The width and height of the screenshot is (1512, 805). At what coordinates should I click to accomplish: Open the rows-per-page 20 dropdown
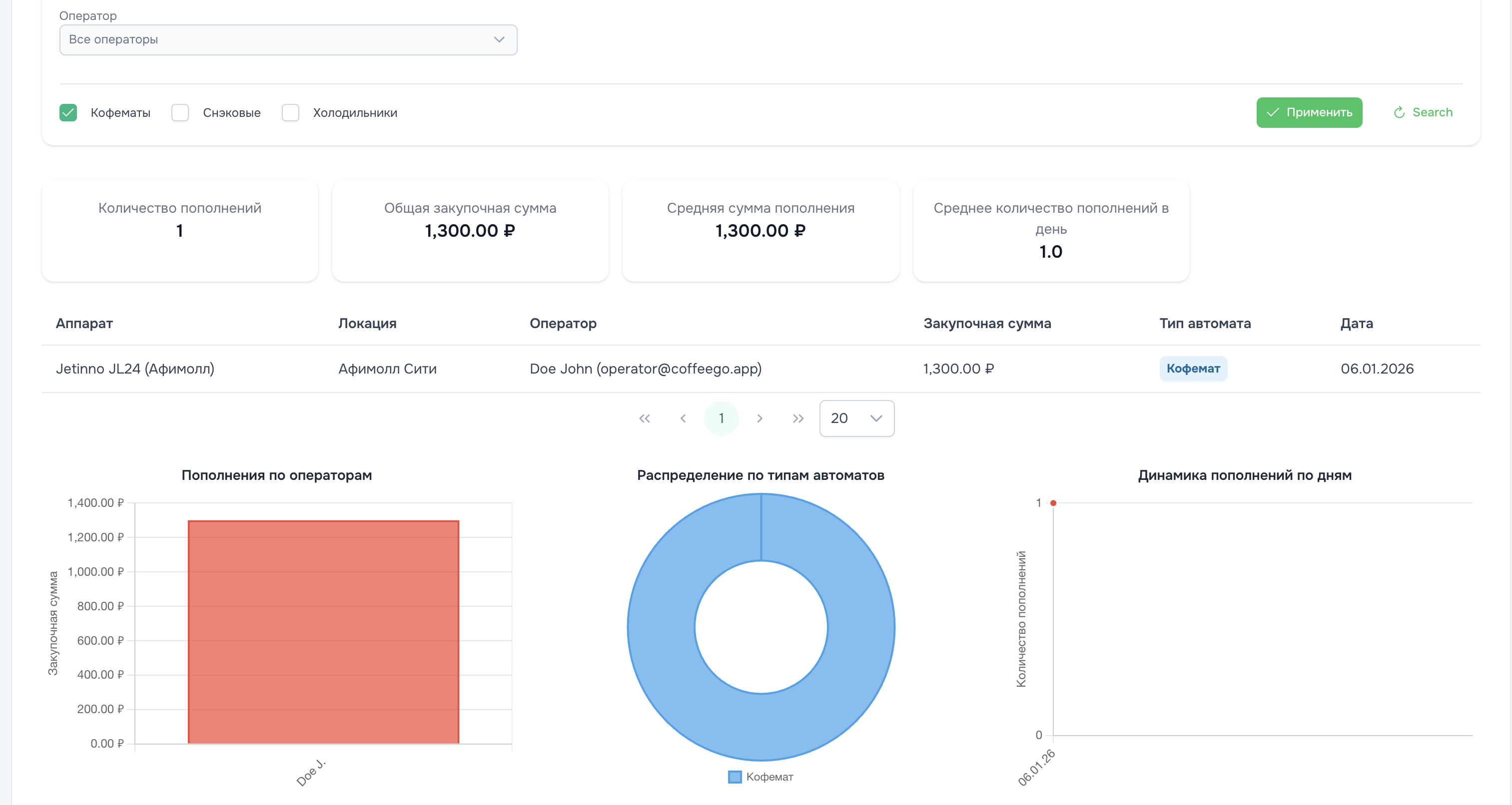pyautogui.click(x=856, y=418)
